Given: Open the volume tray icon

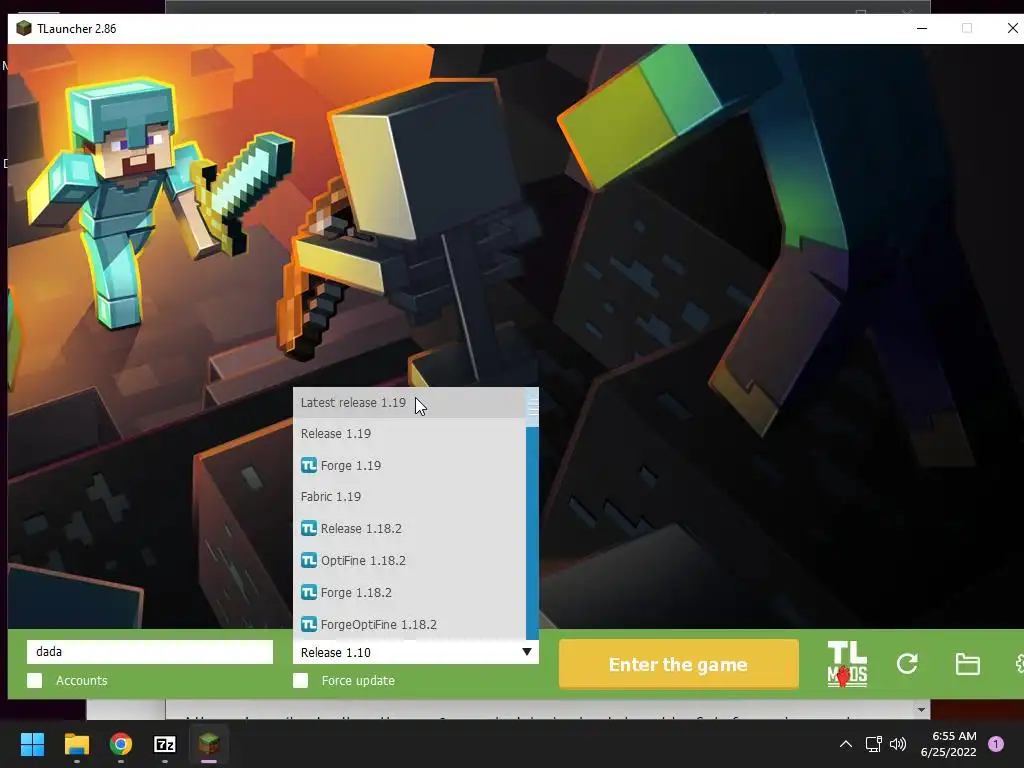Looking at the screenshot, I should click(899, 744).
